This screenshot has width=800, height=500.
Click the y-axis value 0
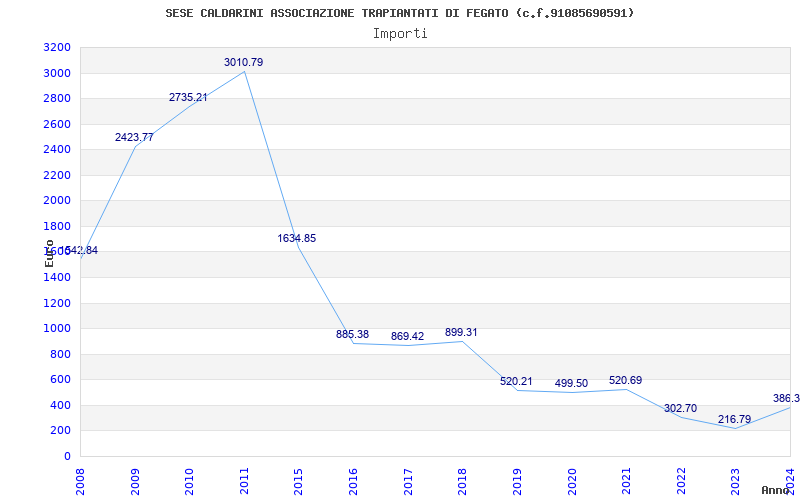67,456
